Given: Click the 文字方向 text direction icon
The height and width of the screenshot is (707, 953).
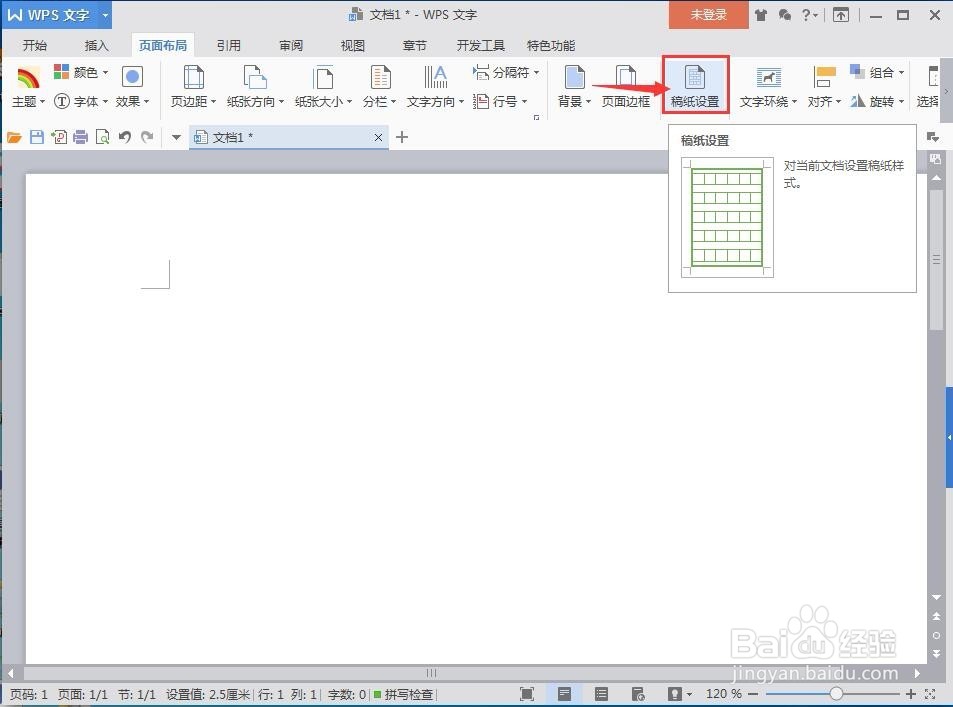Looking at the screenshot, I should point(435,78).
